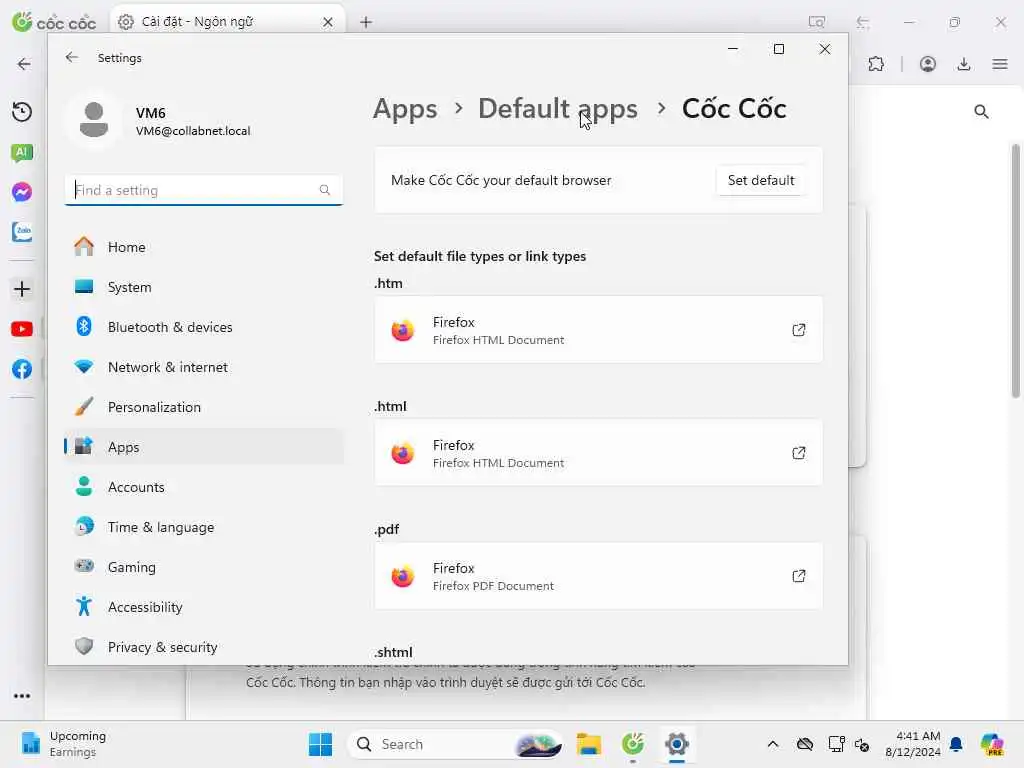Click the Find a setting search icon
The image size is (1024, 768).
point(325,190)
